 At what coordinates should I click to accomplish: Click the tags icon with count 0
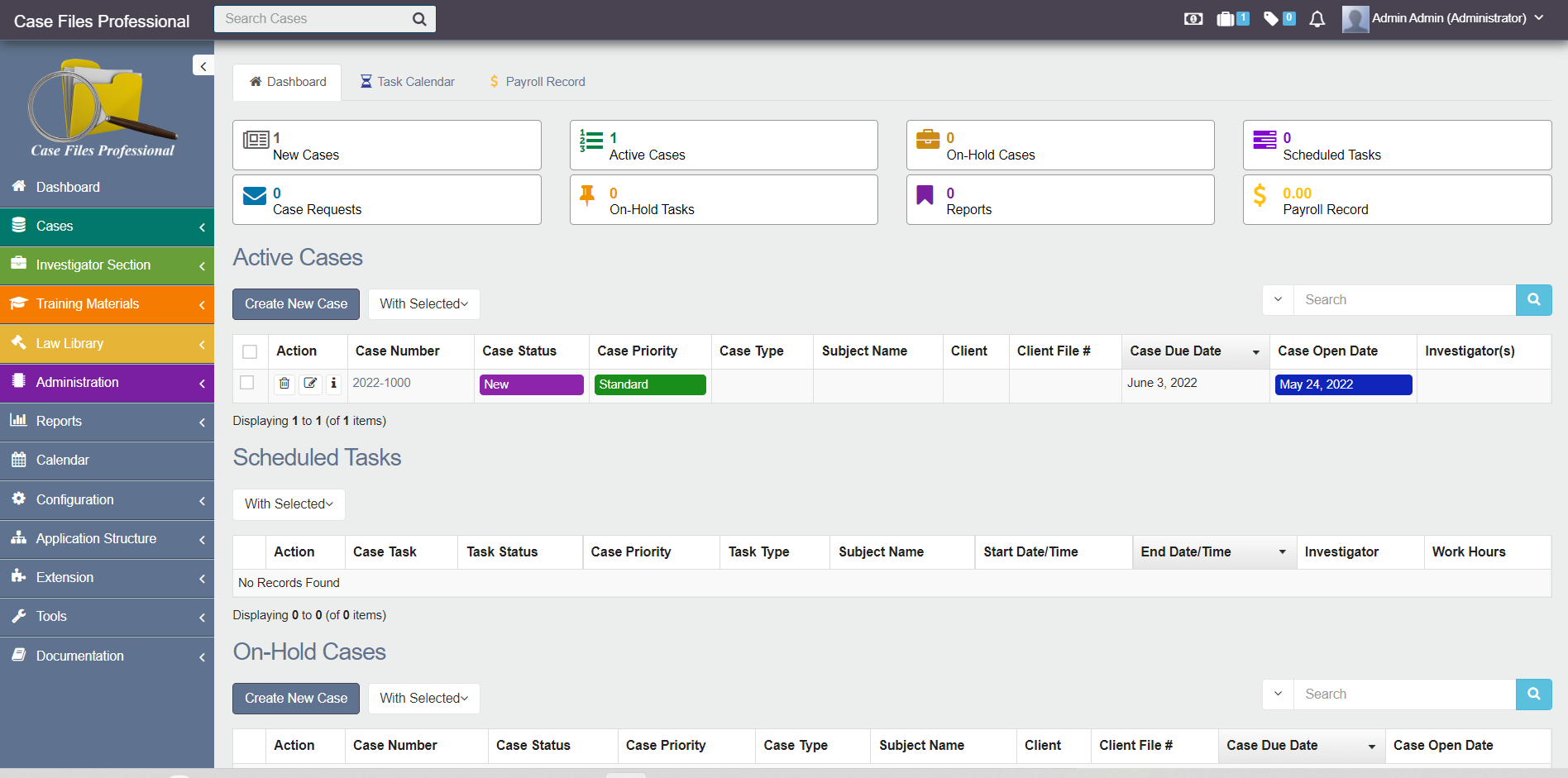pyautogui.click(x=1271, y=18)
